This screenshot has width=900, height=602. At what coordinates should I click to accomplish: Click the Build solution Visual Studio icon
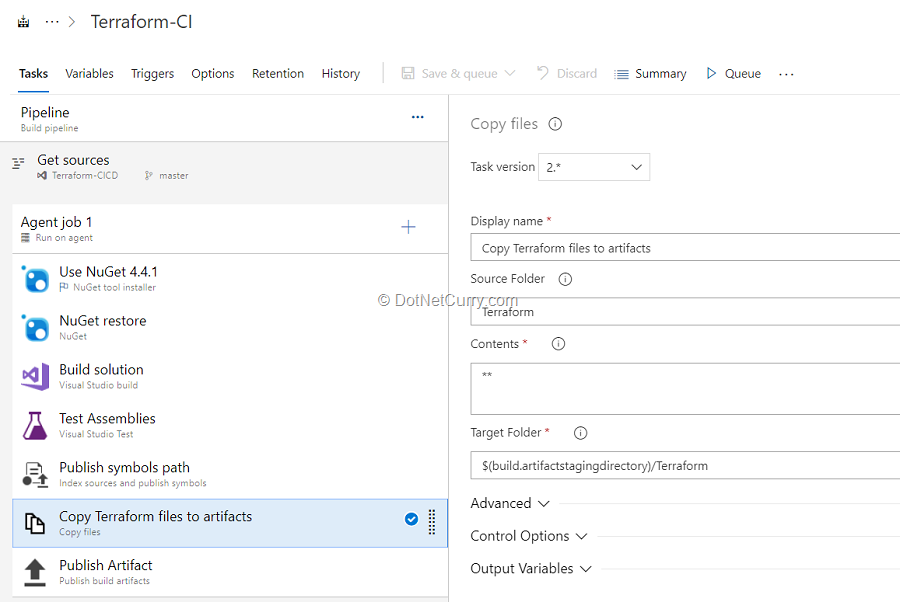[36, 376]
